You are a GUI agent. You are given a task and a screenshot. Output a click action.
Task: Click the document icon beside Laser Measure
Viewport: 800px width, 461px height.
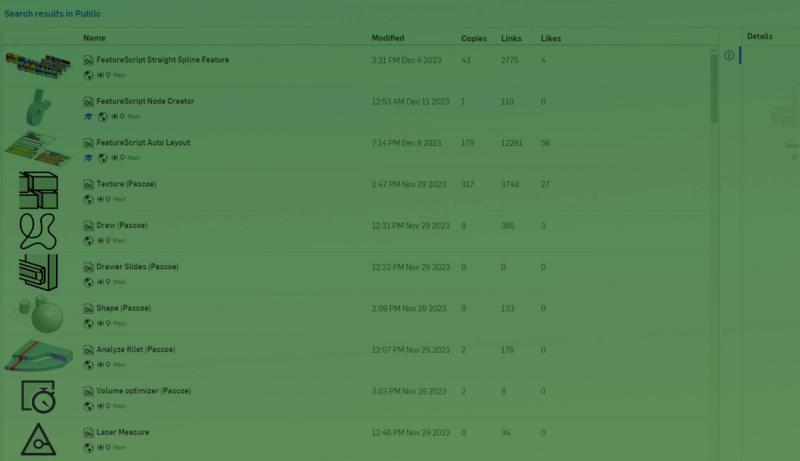88,432
